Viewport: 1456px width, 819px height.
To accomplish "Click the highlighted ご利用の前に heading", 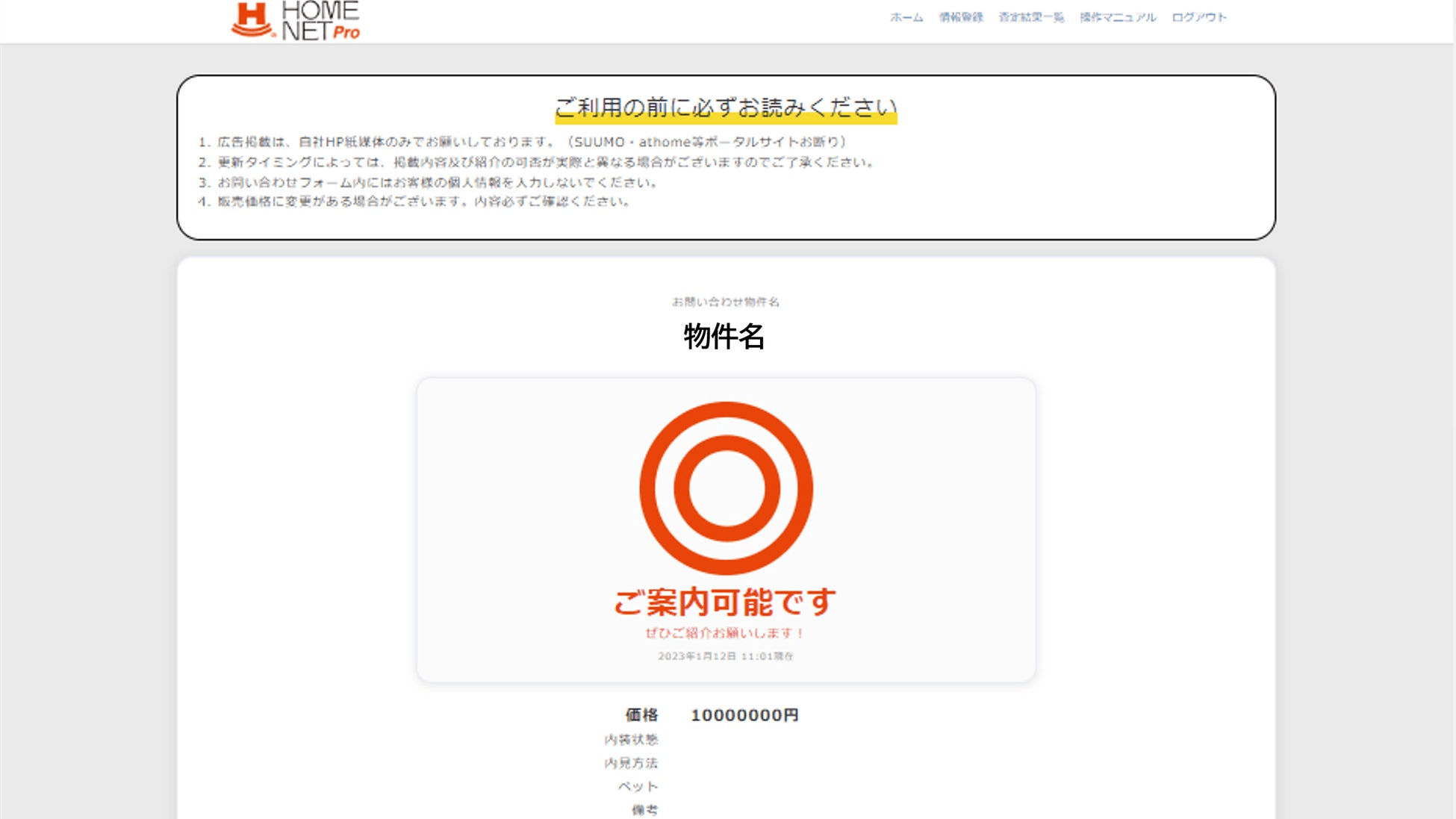I will tap(726, 108).
